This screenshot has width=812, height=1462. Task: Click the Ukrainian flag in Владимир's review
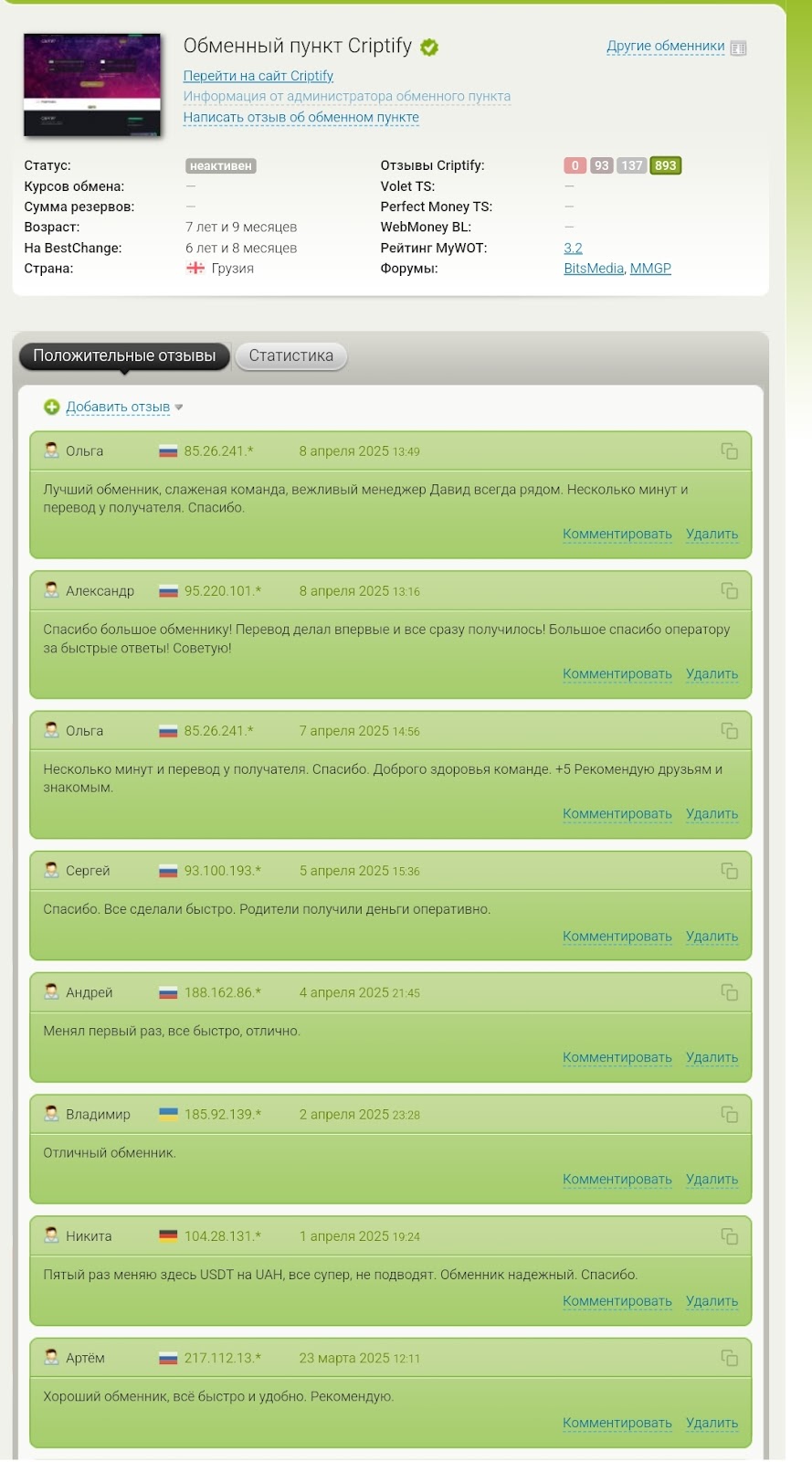click(168, 1114)
